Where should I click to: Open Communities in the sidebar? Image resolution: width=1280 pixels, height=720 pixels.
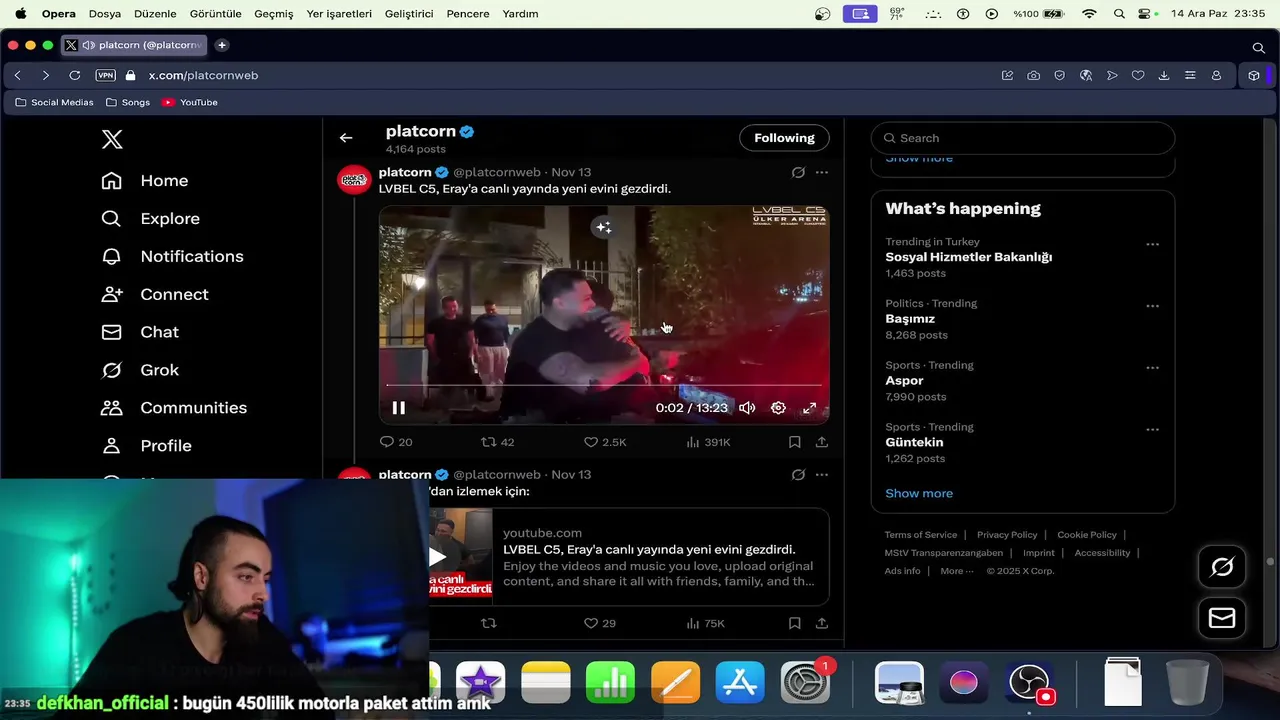(x=174, y=408)
